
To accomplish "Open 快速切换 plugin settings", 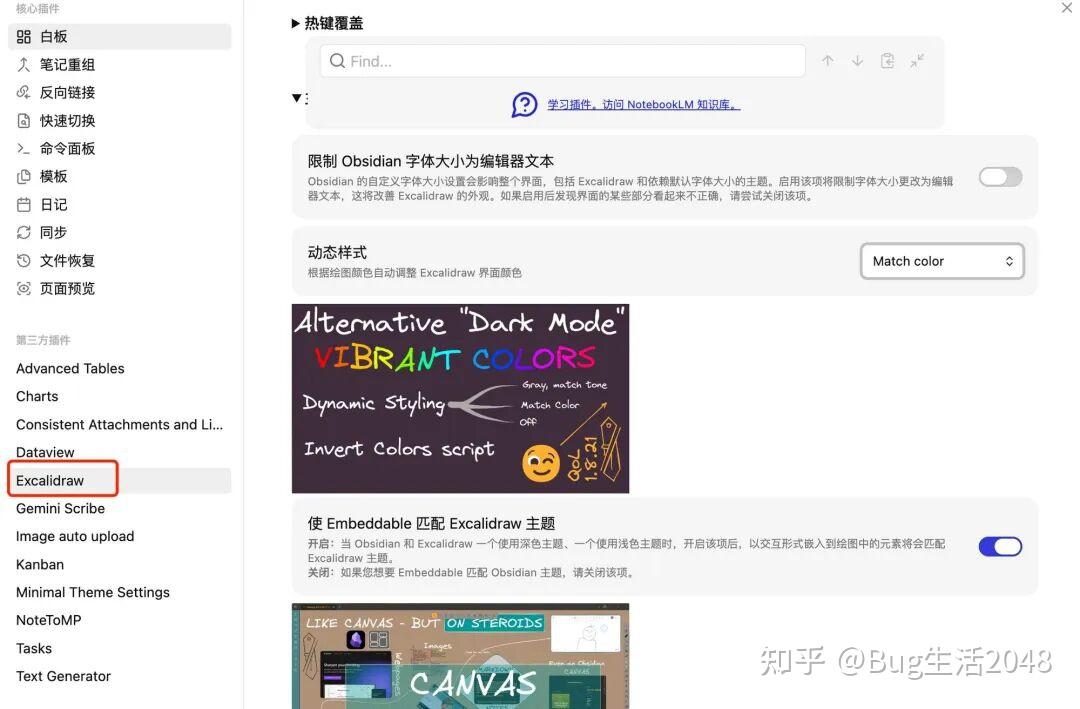I will (x=120, y=121).
